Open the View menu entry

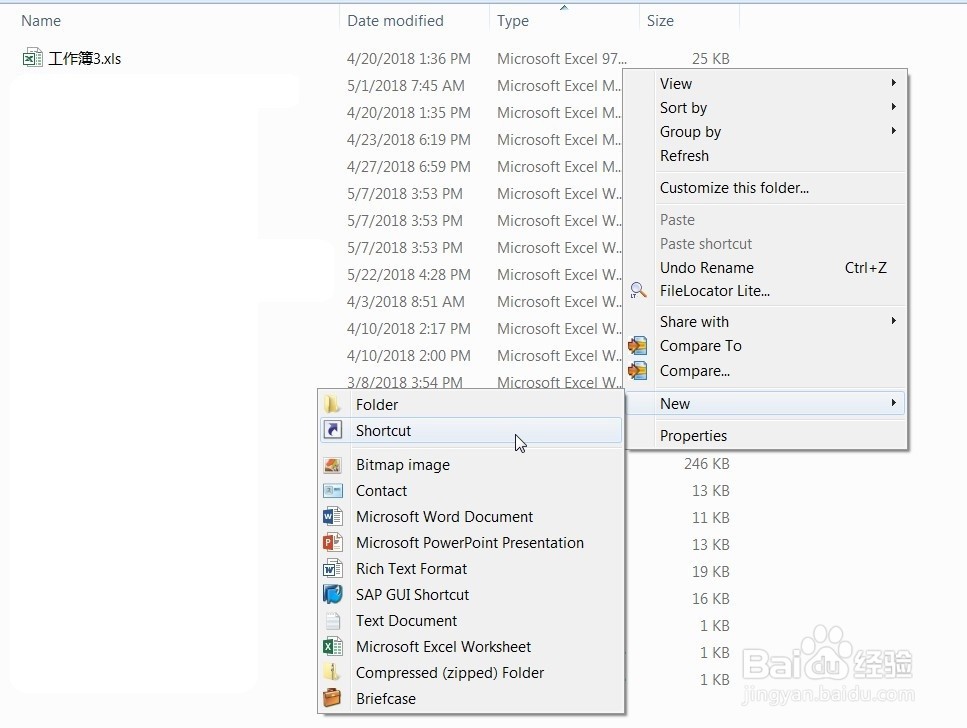click(766, 83)
